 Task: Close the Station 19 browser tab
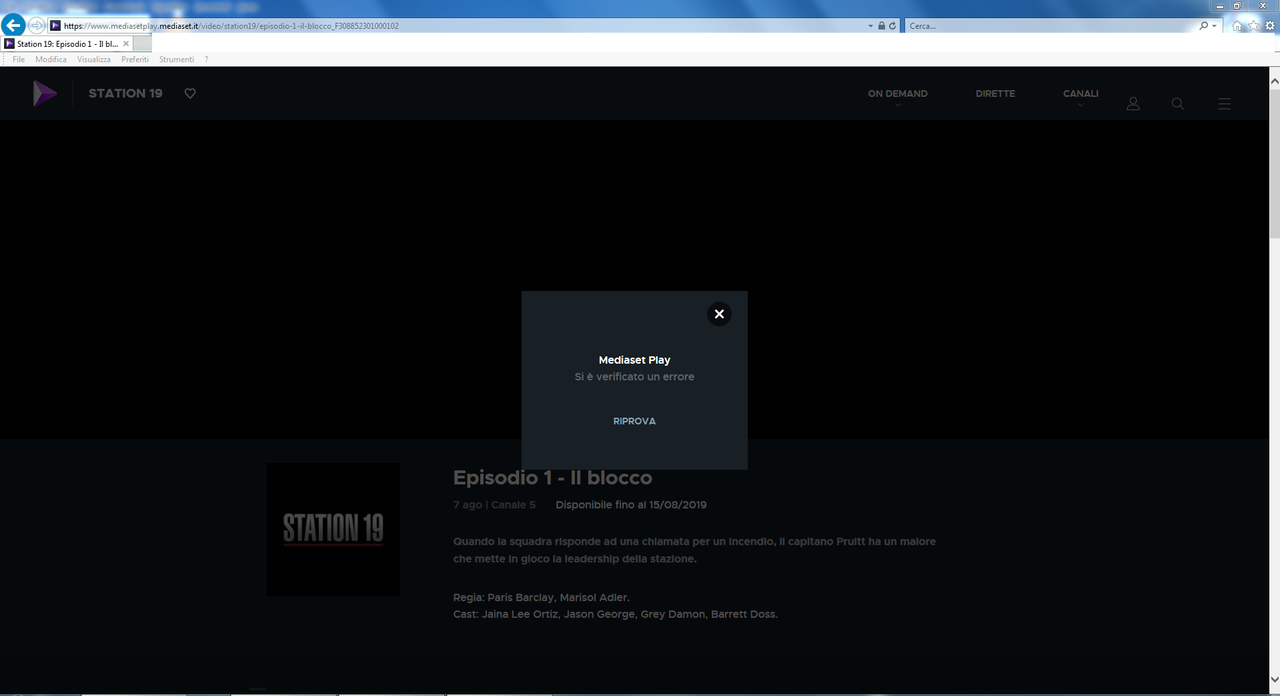[x=125, y=44]
